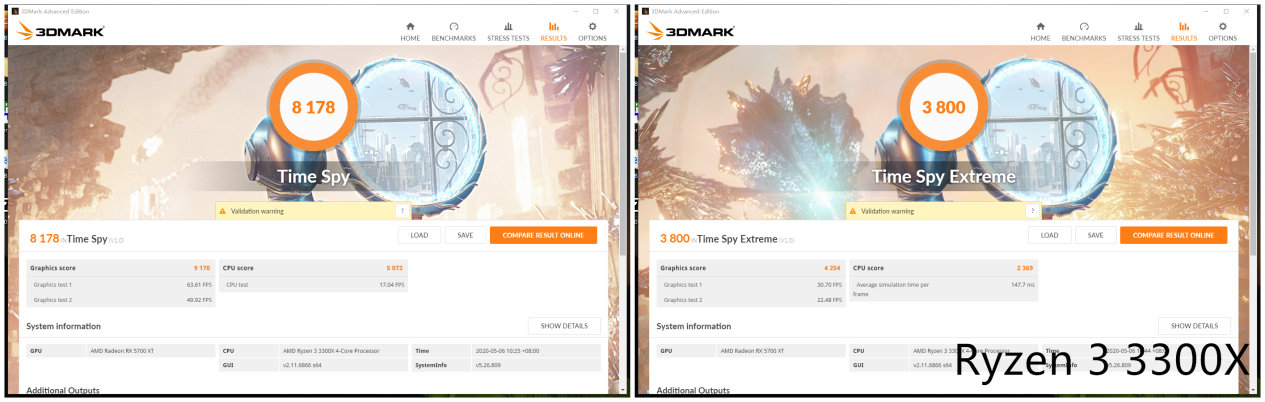Switch to RESULTS tab in left window
1265x402 pixels.
[553, 31]
